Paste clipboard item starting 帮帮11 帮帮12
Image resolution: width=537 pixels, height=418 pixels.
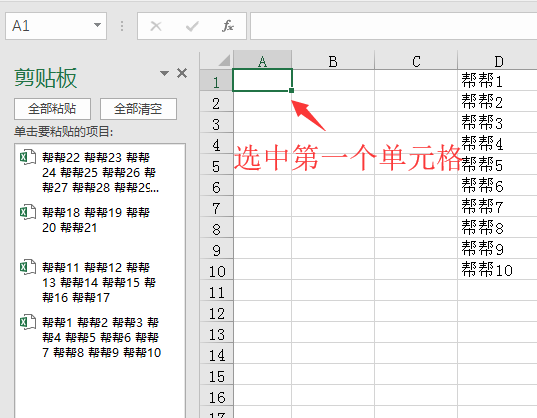pyautogui.click(x=100, y=282)
